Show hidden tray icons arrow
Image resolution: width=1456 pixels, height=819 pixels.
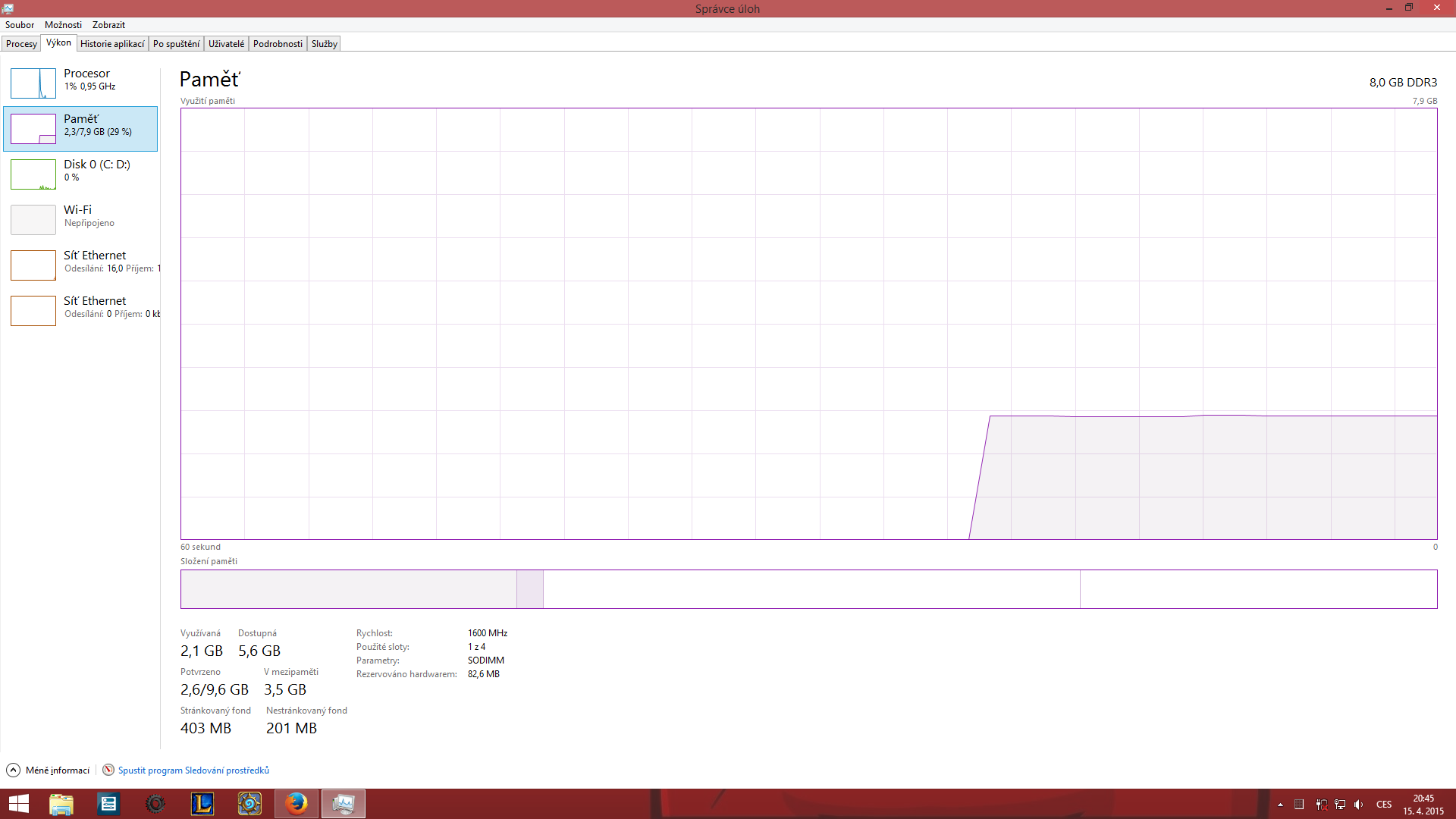pyautogui.click(x=1280, y=805)
